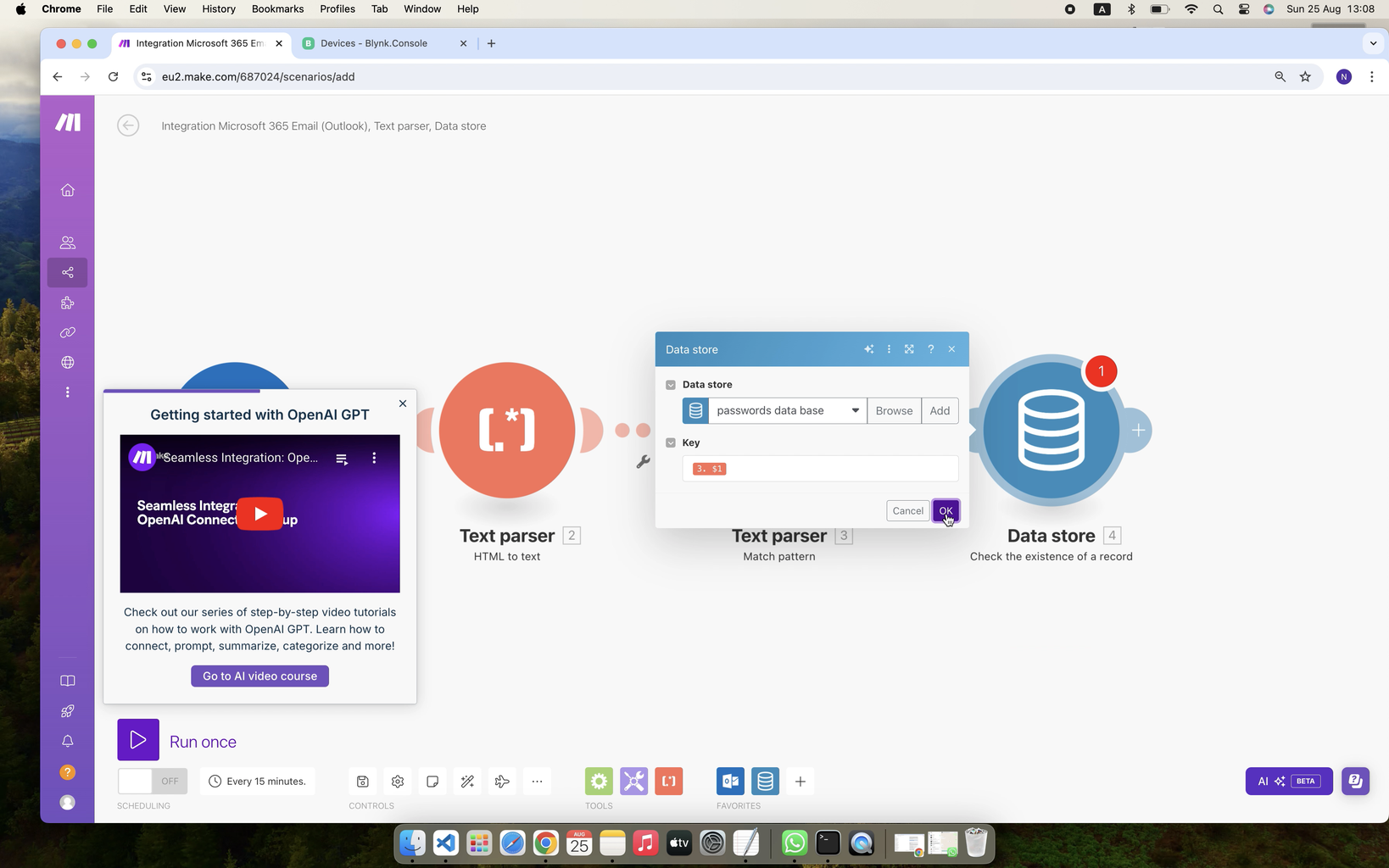Open the Chrome History menu
Screen dimensions: 1389x868
coord(219,8)
